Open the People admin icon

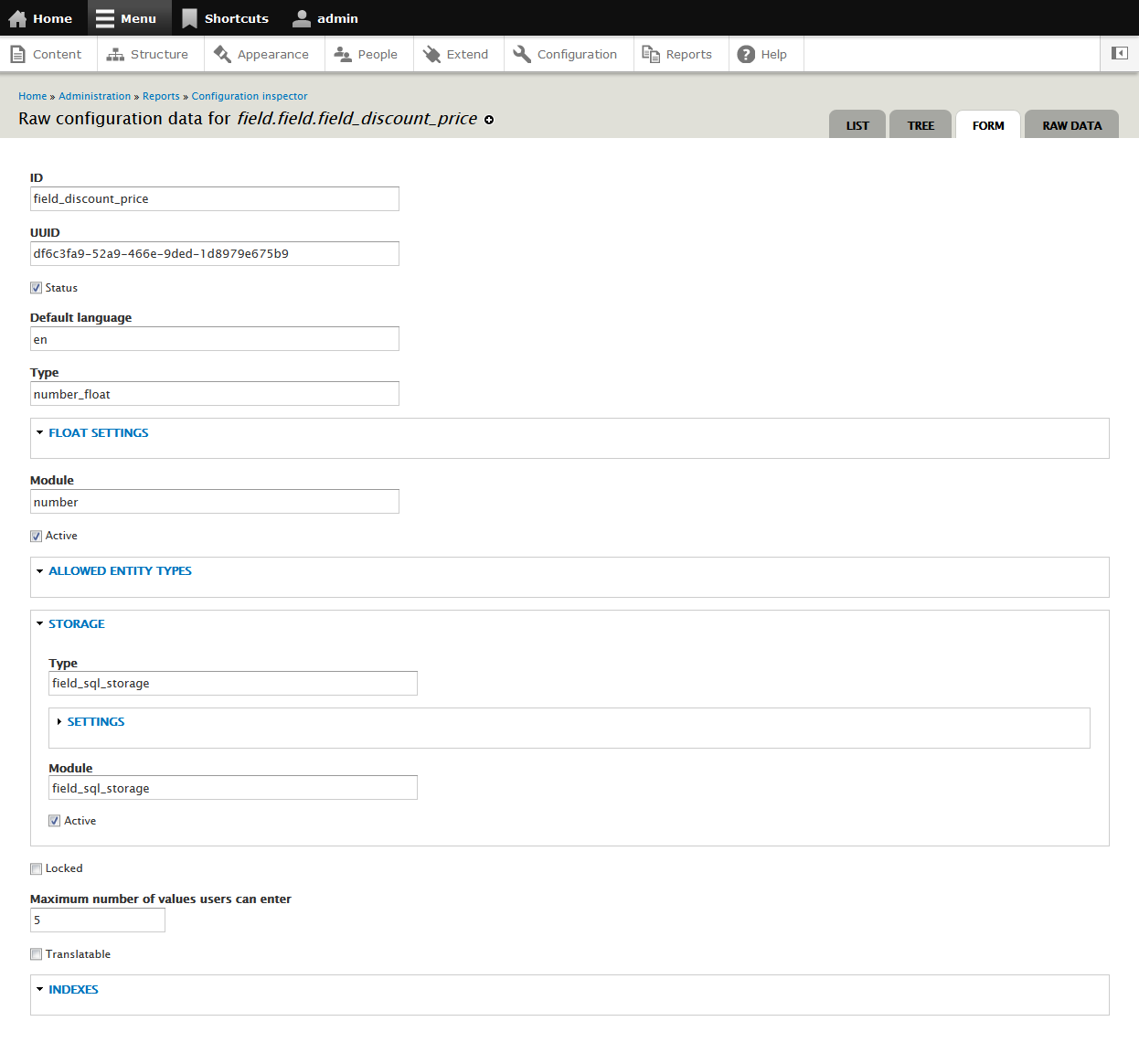pyautogui.click(x=345, y=54)
